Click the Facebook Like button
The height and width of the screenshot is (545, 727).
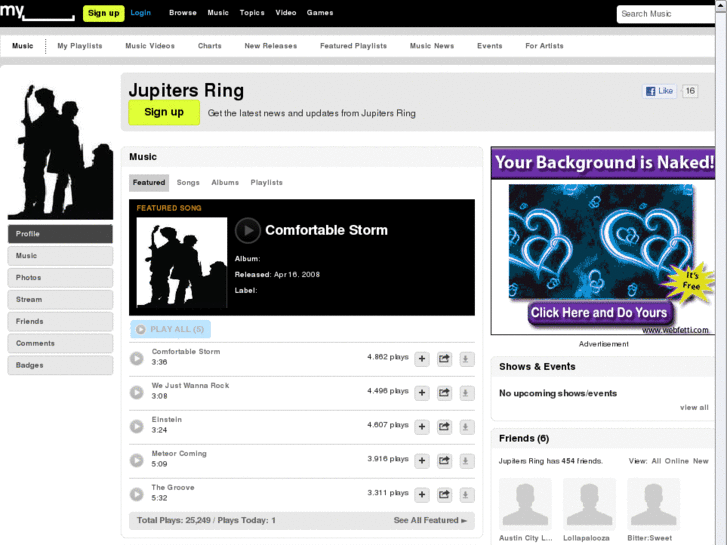click(x=659, y=91)
